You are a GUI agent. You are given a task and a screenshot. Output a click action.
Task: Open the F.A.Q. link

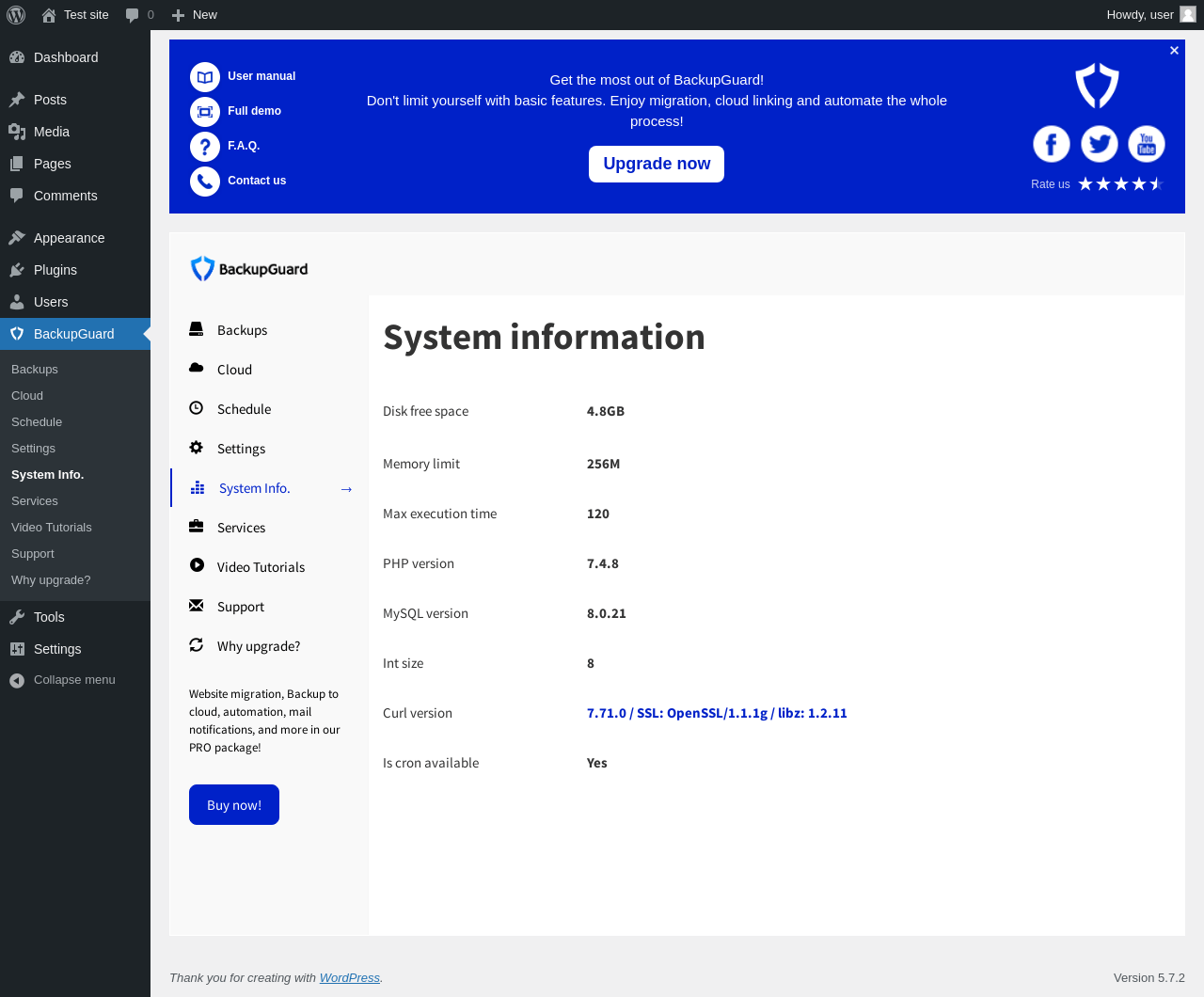click(244, 146)
